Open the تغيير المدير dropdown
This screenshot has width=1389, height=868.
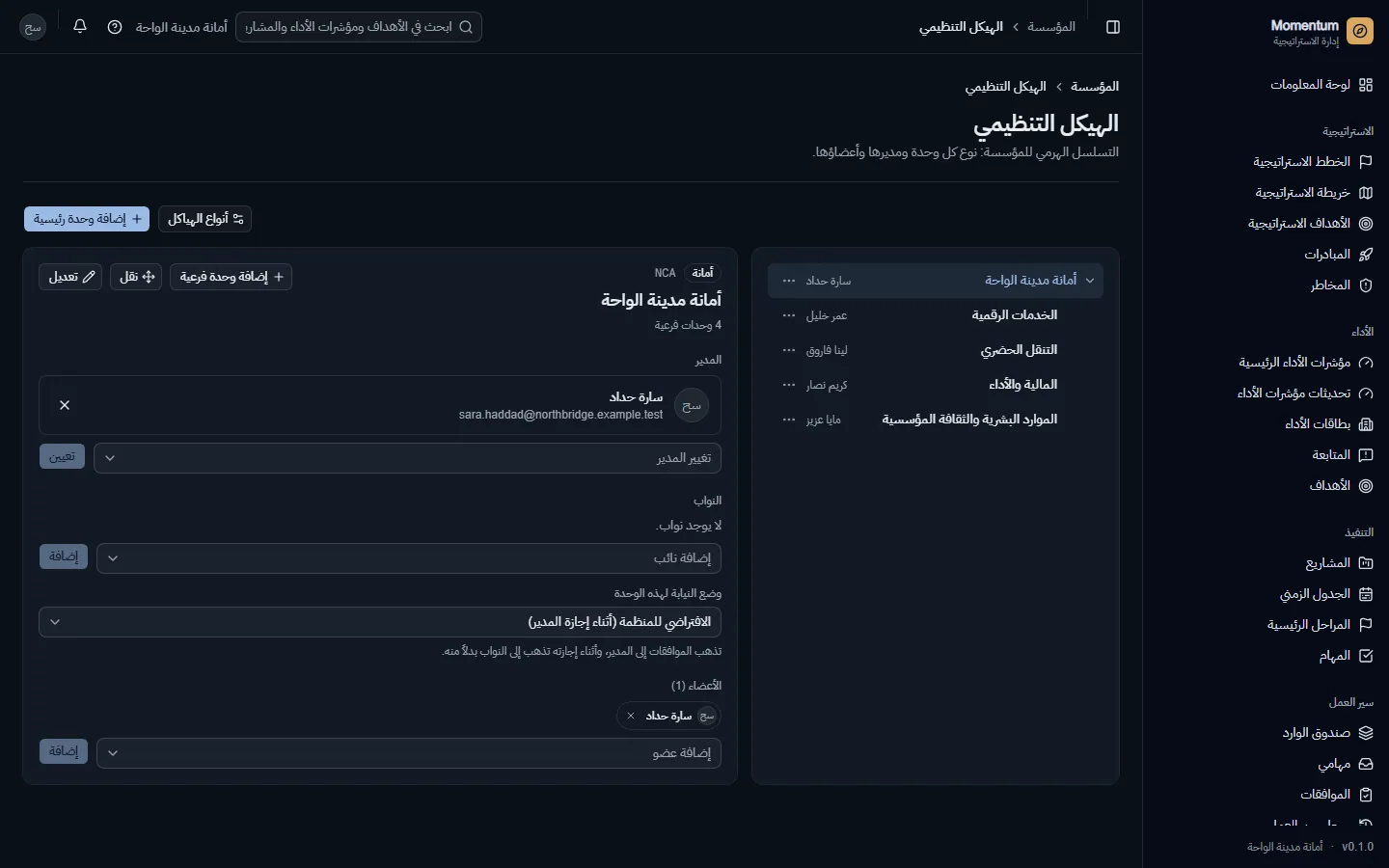407,458
